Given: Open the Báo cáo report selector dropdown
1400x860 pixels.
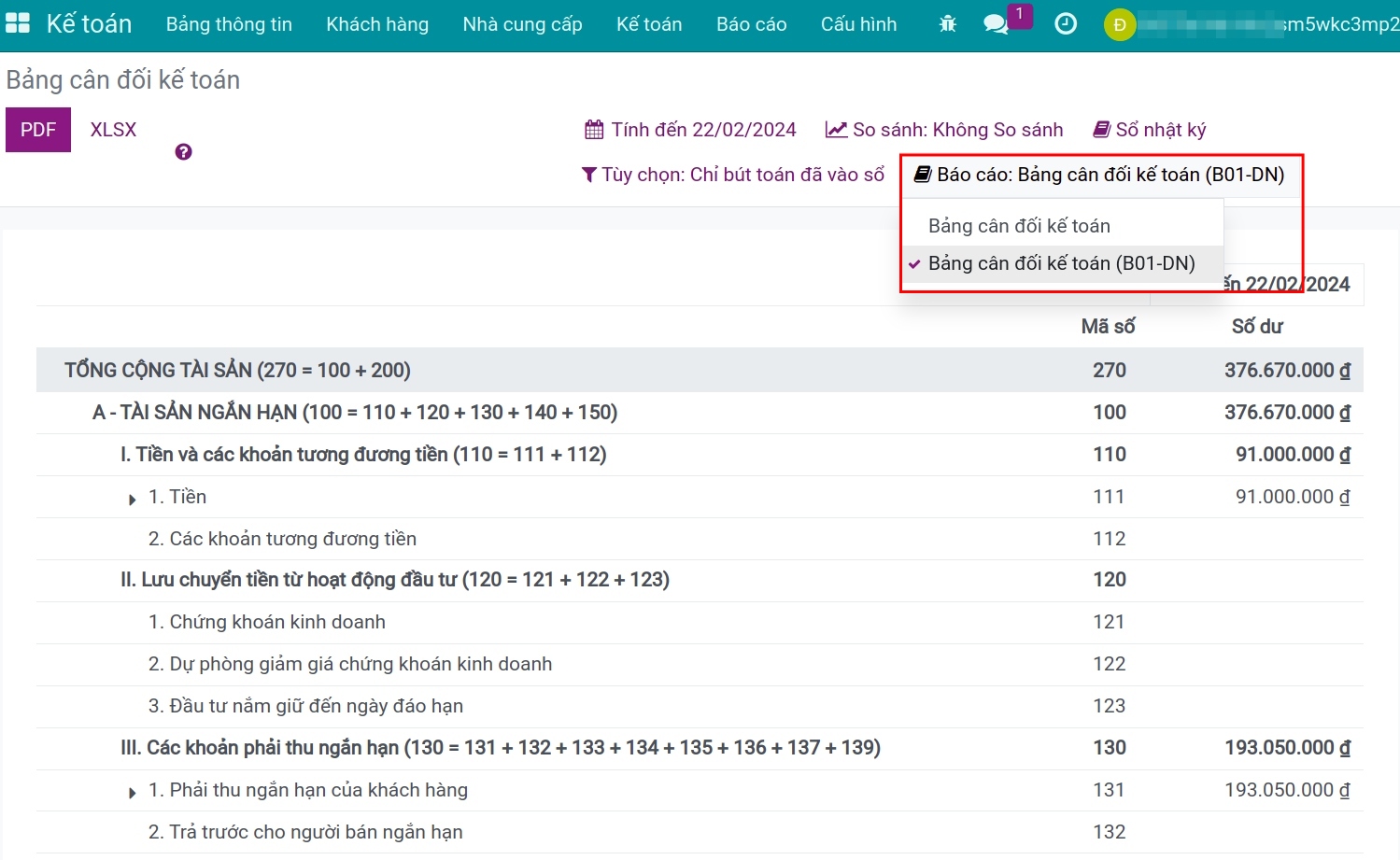Looking at the screenshot, I should pos(1099,175).
